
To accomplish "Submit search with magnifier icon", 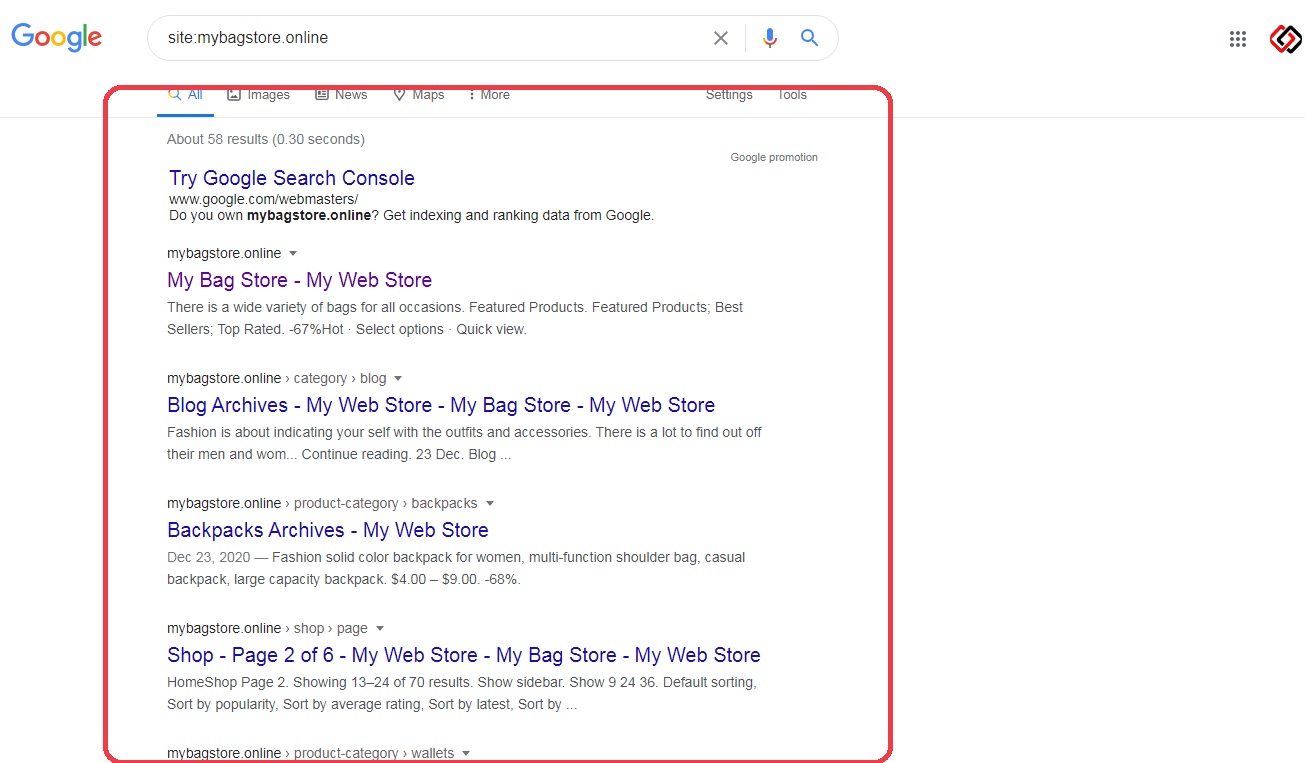I will pos(810,38).
